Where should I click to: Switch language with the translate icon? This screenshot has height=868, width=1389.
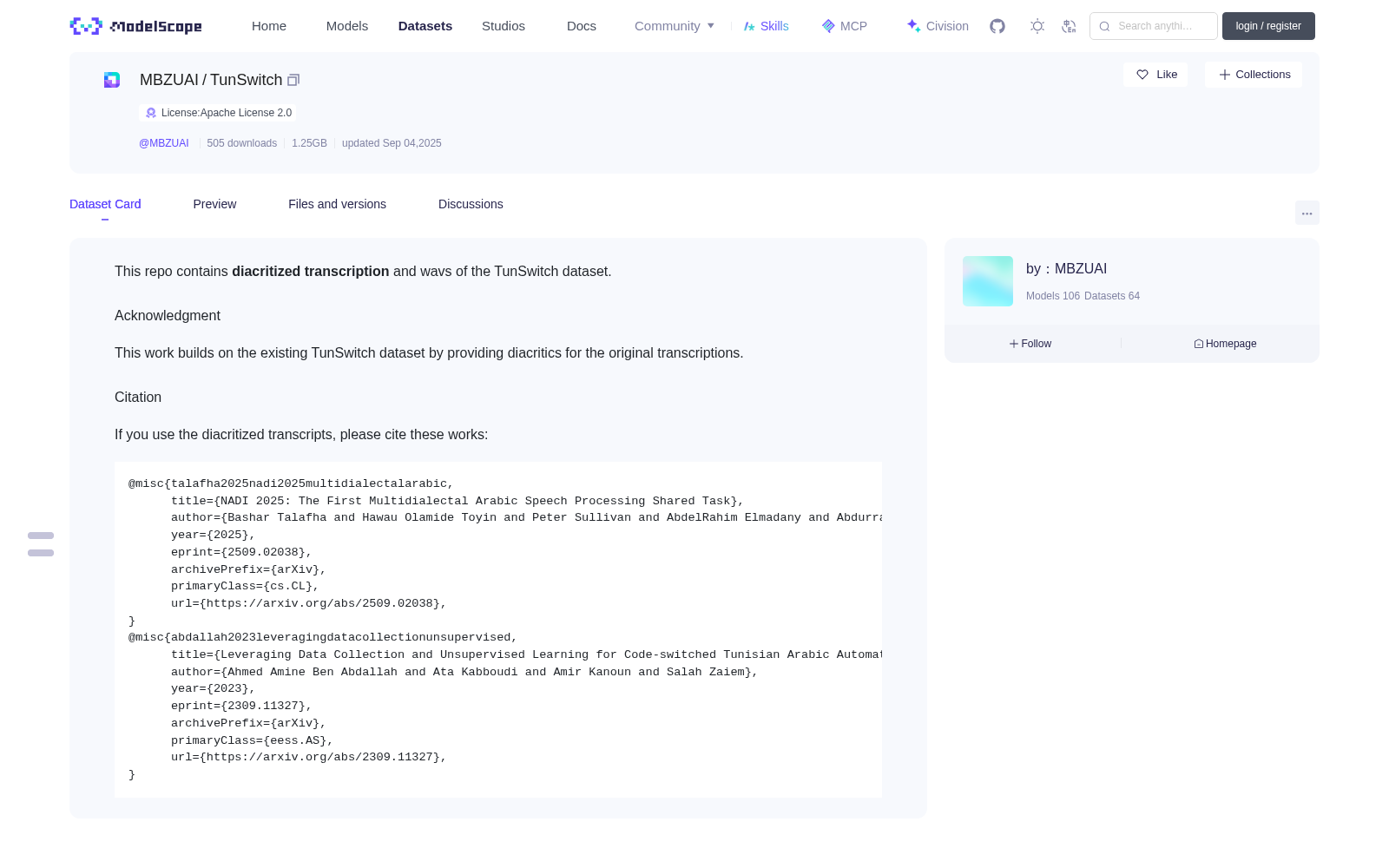click(x=1069, y=26)
